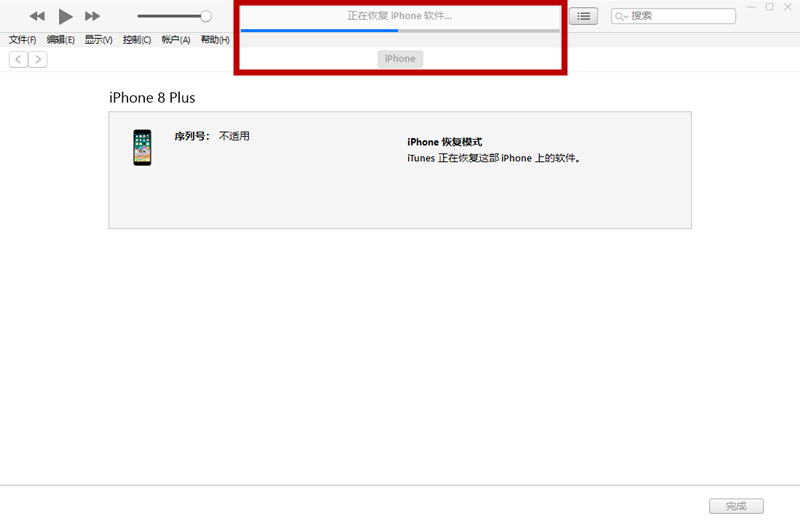Open the 显示(V) menu

coord(98,40)
